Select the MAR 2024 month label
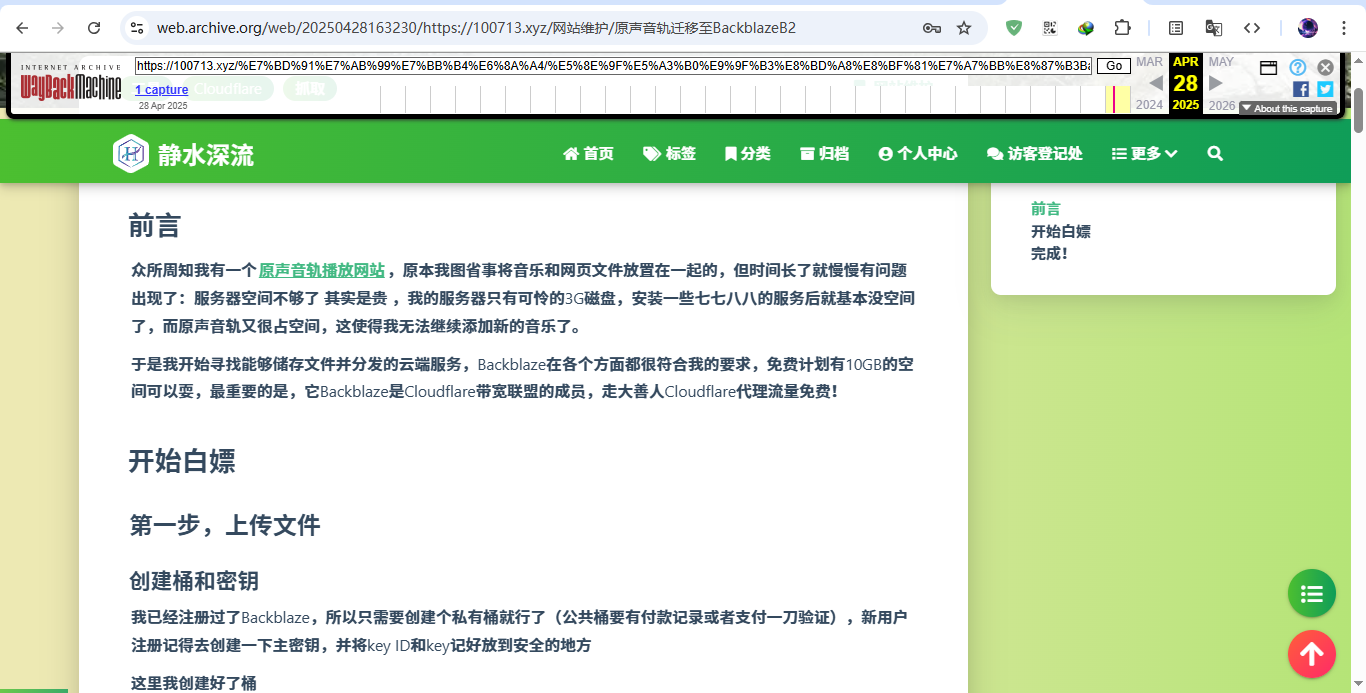This screenshot has height=693, width=1366. coord(1149,62)
